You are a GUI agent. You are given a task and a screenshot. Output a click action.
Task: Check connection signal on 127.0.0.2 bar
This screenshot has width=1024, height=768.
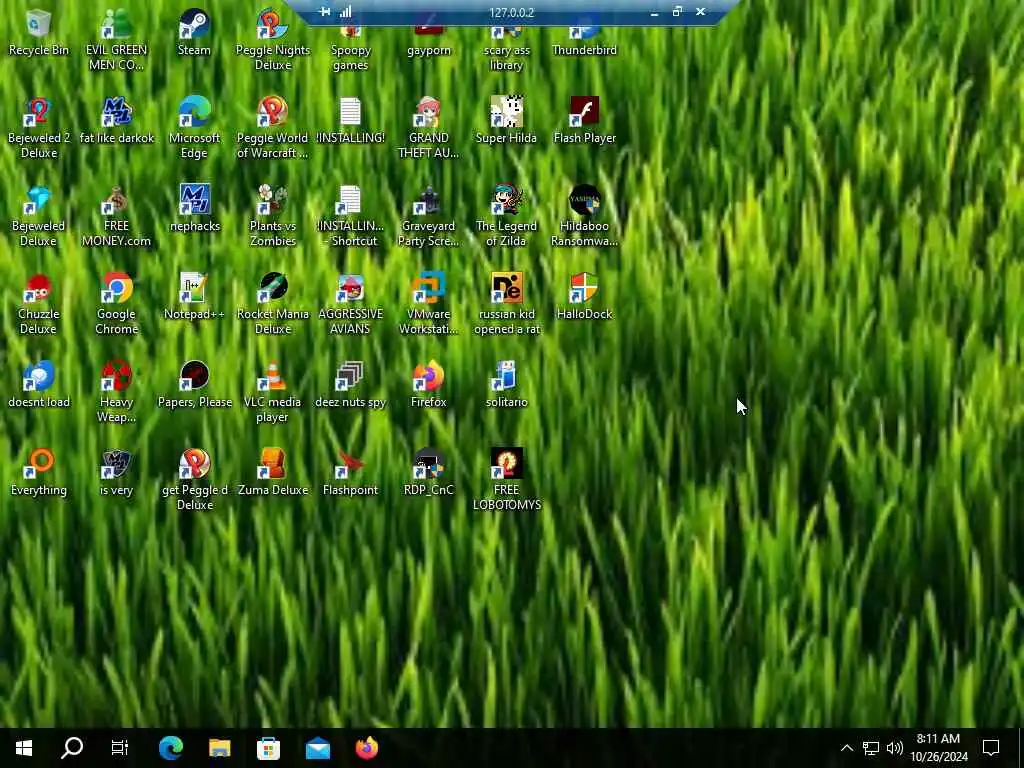345,12
